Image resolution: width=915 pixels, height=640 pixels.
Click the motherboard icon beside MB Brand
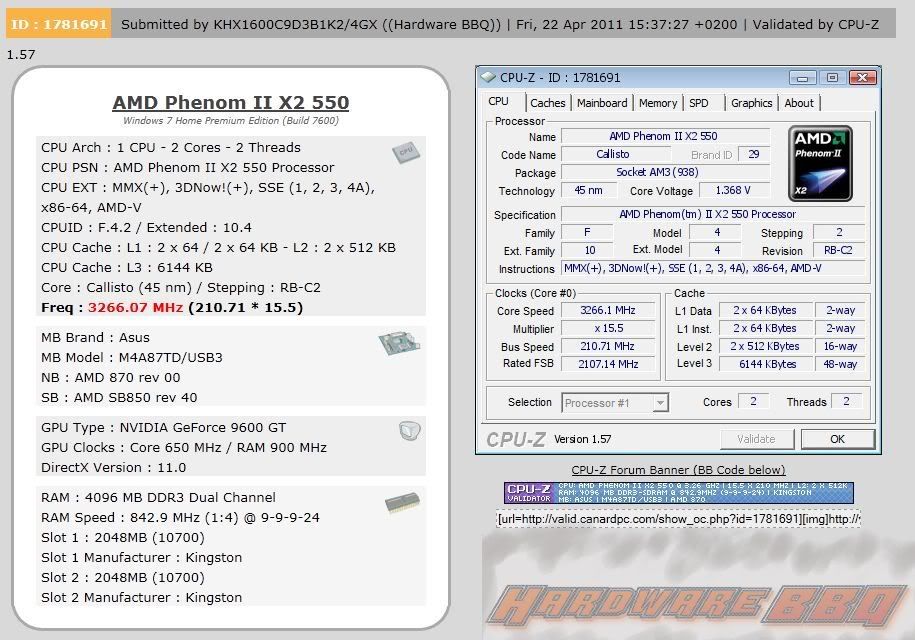tap(399, 343)
